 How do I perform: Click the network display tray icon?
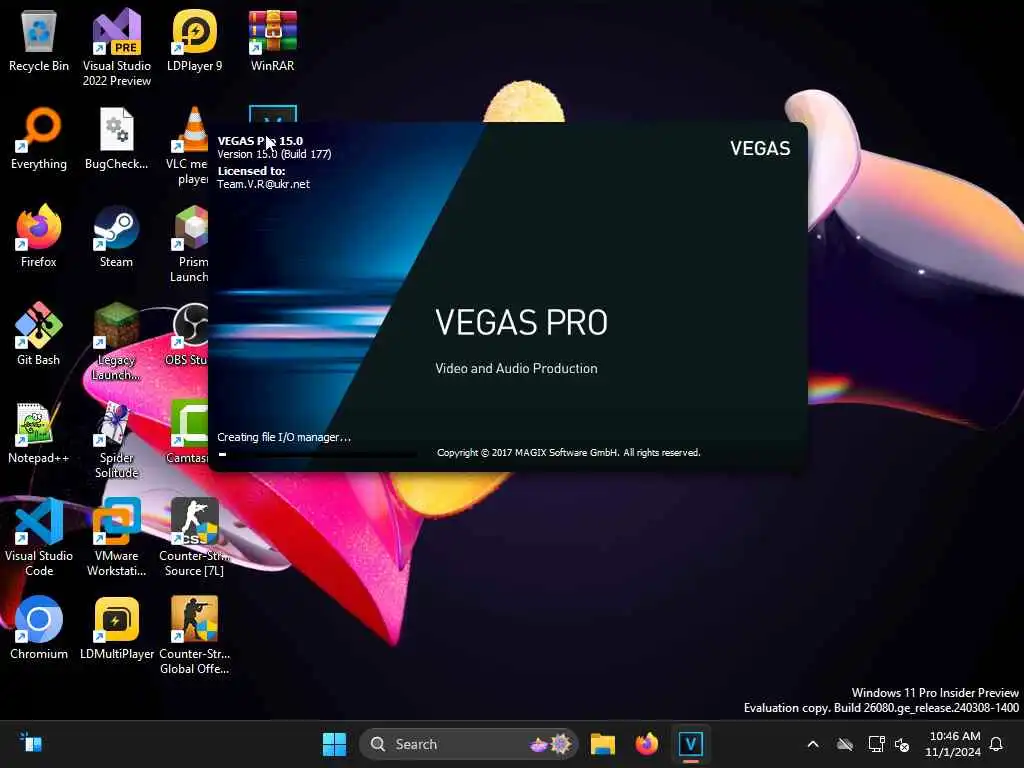click(x=876, y=744)
